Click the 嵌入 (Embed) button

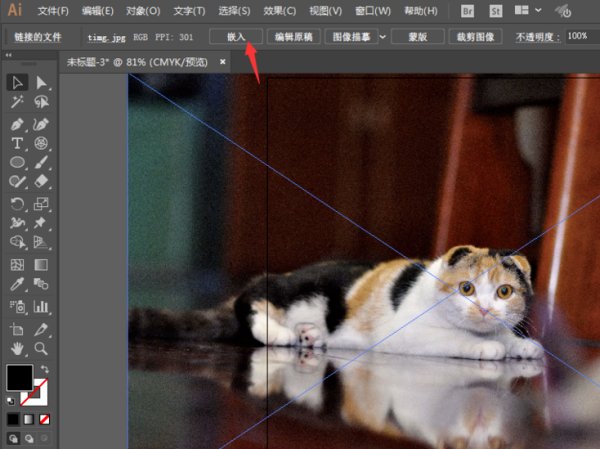coord(236,37)
